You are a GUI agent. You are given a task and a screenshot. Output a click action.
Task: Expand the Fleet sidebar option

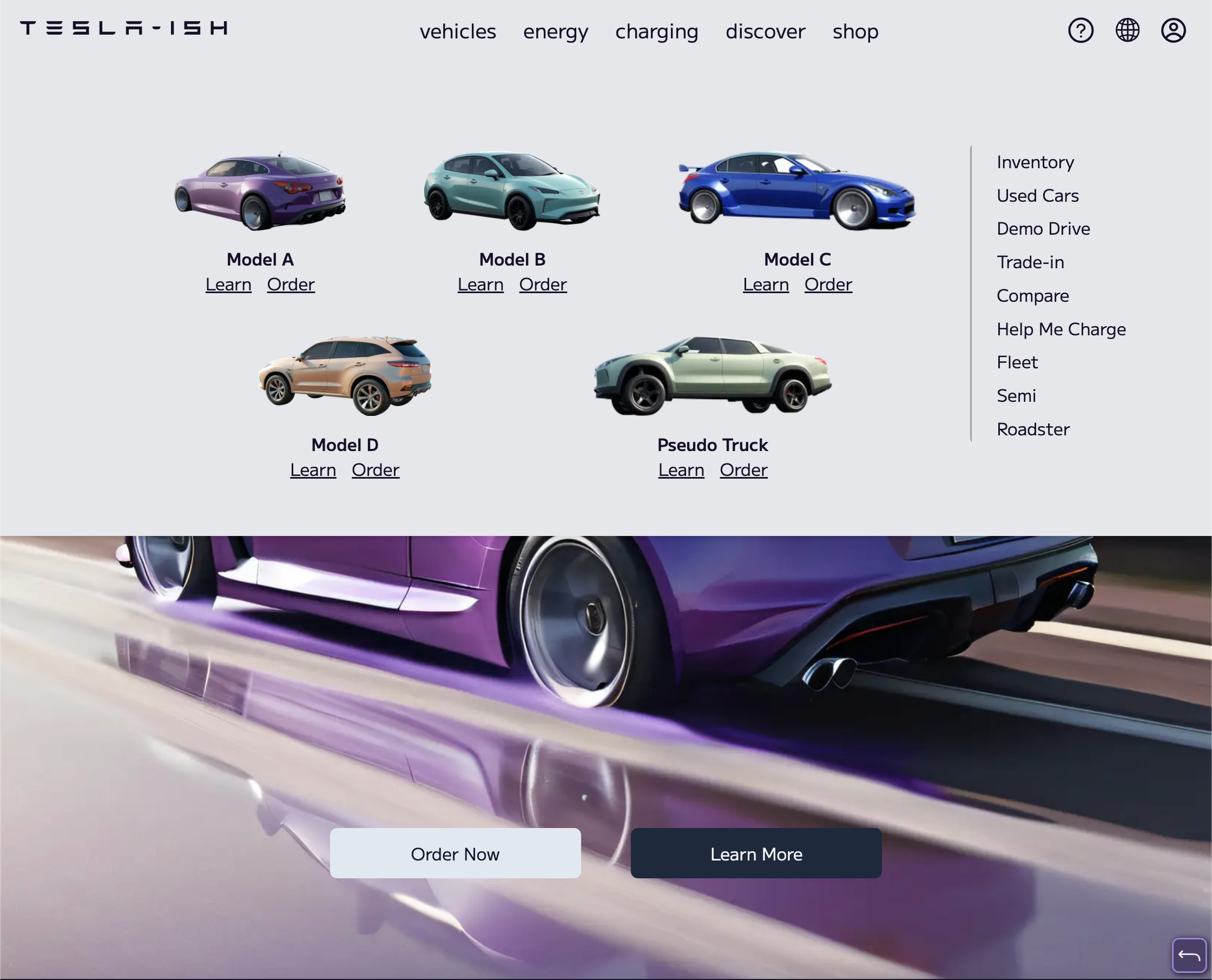click(x=1017, y=362)
